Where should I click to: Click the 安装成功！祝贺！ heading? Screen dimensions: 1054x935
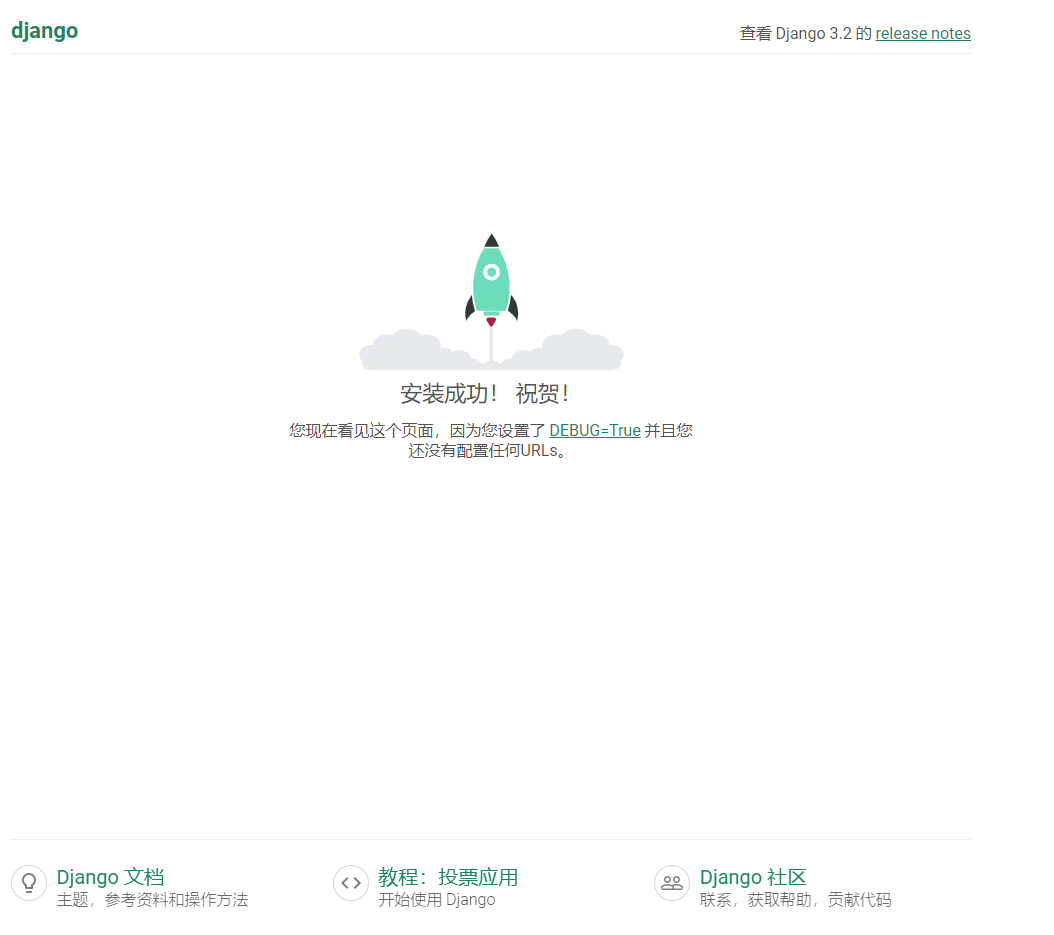click(485, 394)
